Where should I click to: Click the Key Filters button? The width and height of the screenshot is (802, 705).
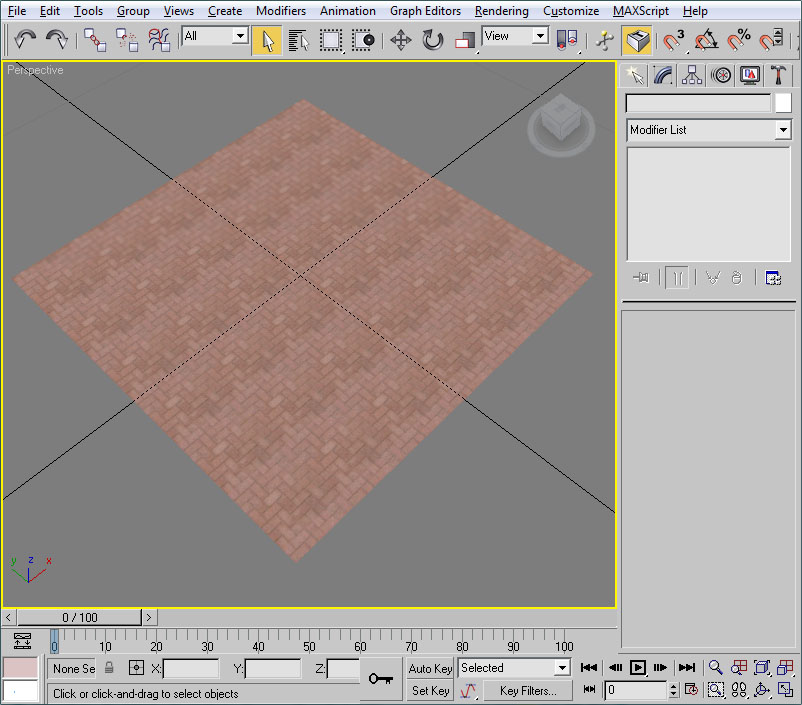pyautogui.click(x=527, y=690)
